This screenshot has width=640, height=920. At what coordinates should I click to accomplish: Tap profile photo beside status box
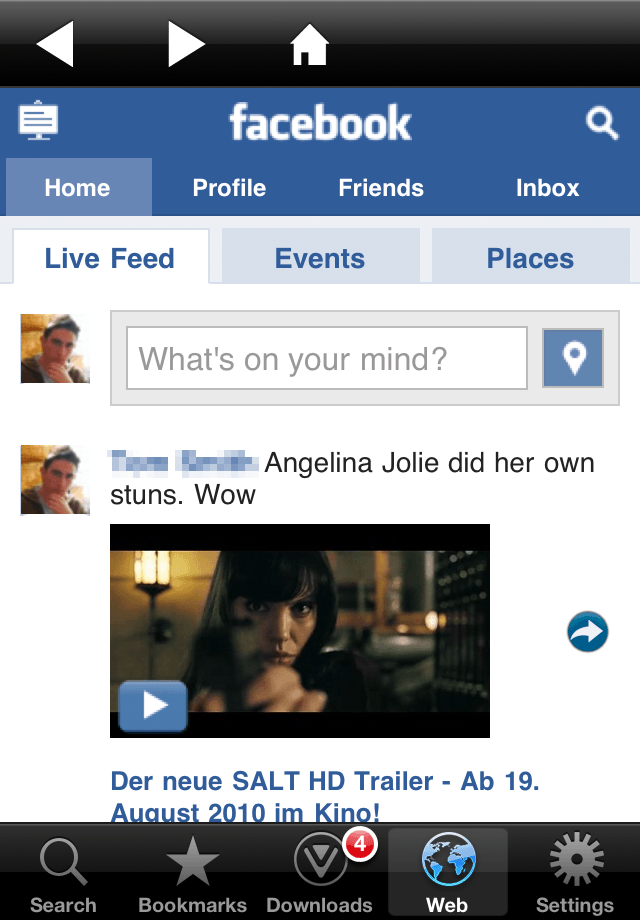[x=55, y=349]
